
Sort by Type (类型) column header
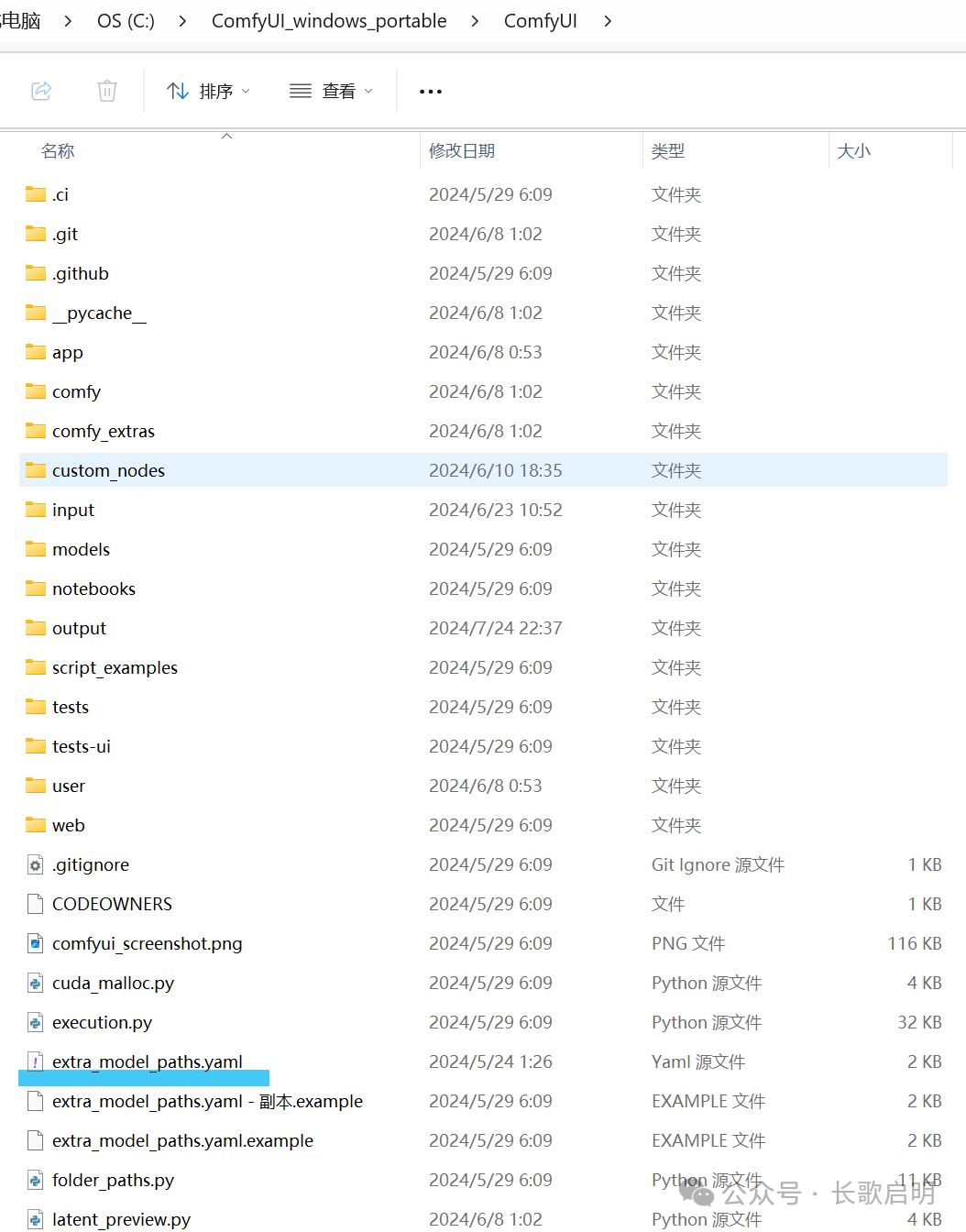tap(668, 150)
